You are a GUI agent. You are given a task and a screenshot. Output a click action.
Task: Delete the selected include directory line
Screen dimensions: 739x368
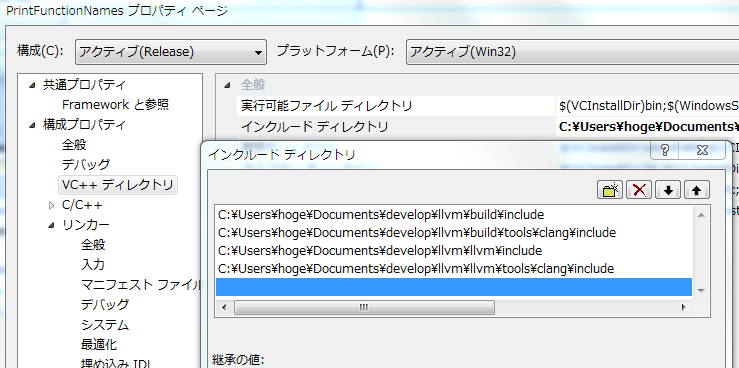(x=639, y=190)
